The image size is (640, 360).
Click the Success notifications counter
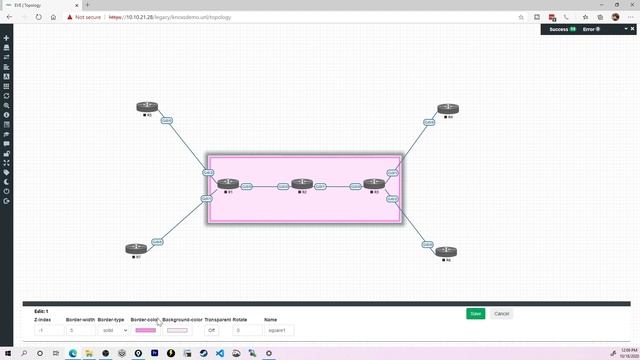[562, 29]
